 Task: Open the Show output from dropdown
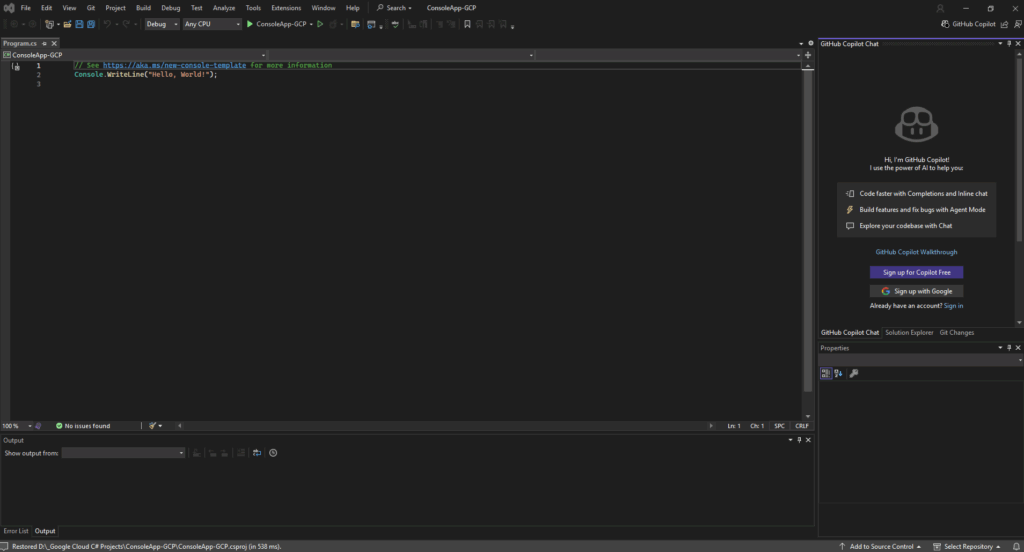pyautogui.click(x=123, y=453)
